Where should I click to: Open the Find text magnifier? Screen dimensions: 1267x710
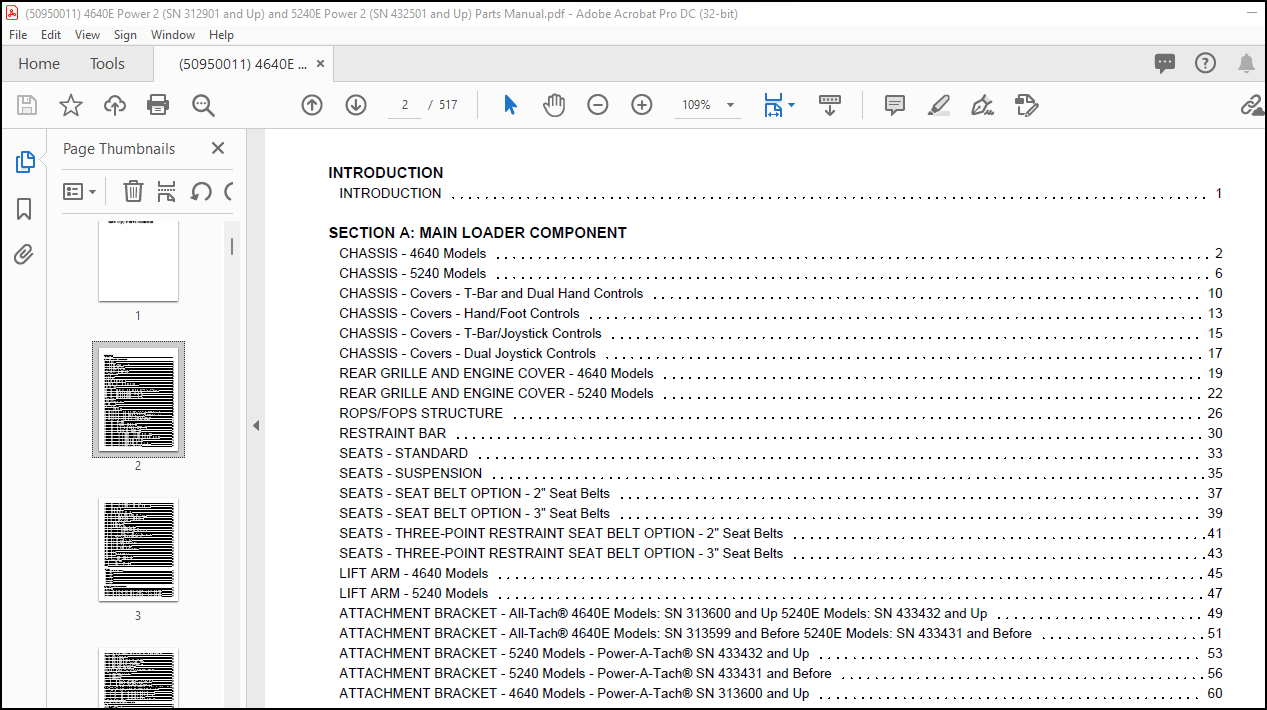tap(203, 105)
